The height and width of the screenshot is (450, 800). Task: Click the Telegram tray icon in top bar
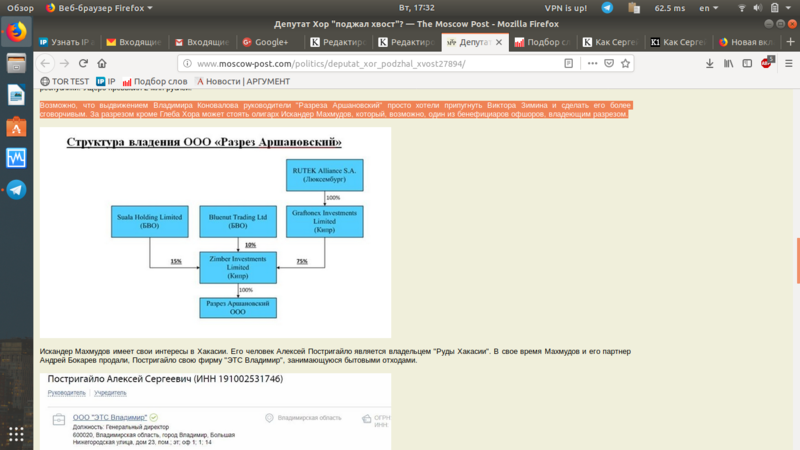pos(607,8)
